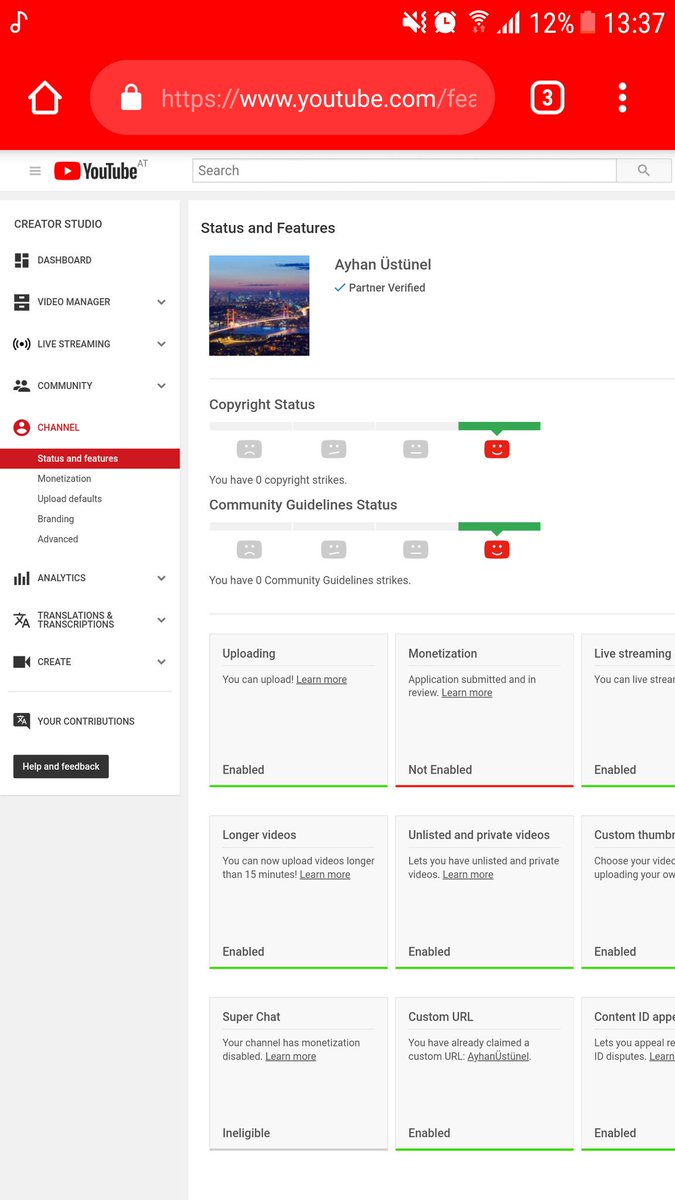Open Dashboard in Creator Studio
This screenshot has height=1200, width=675.
64,260
